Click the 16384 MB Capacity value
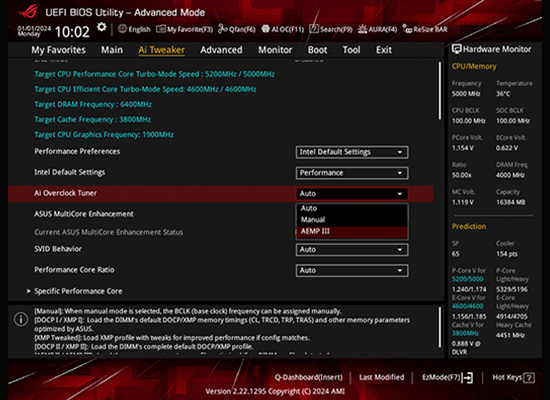 pos(510,202)
